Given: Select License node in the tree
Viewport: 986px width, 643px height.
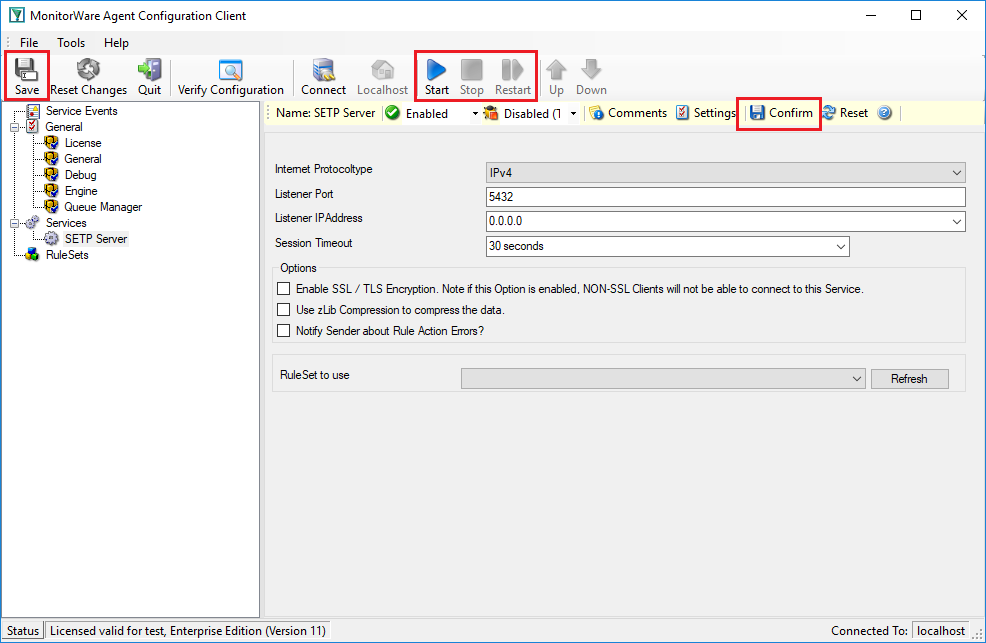Looking at the screenshot, I should point(83,143).
